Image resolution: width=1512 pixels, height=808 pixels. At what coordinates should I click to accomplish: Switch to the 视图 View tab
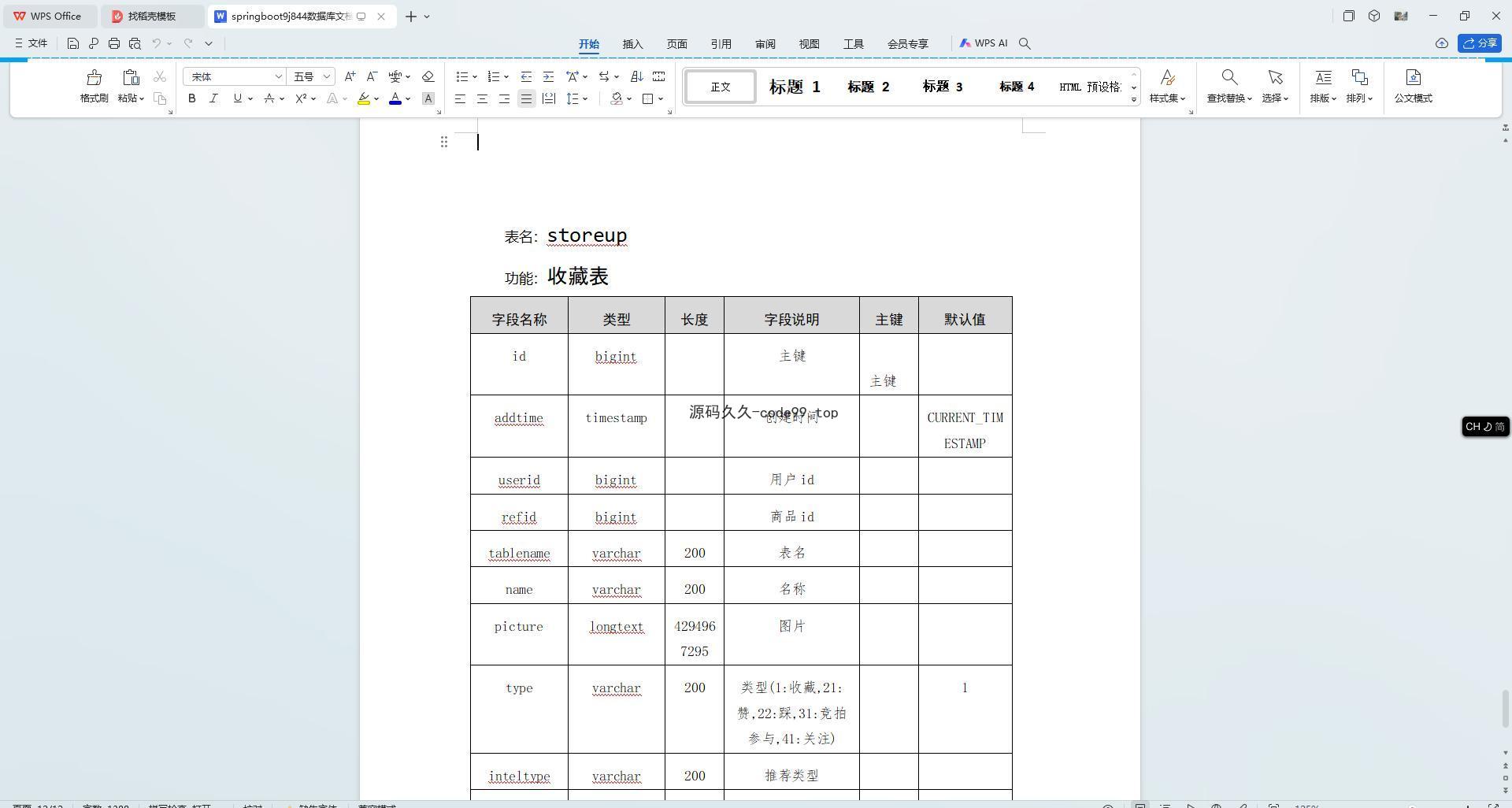click(810, 44)
